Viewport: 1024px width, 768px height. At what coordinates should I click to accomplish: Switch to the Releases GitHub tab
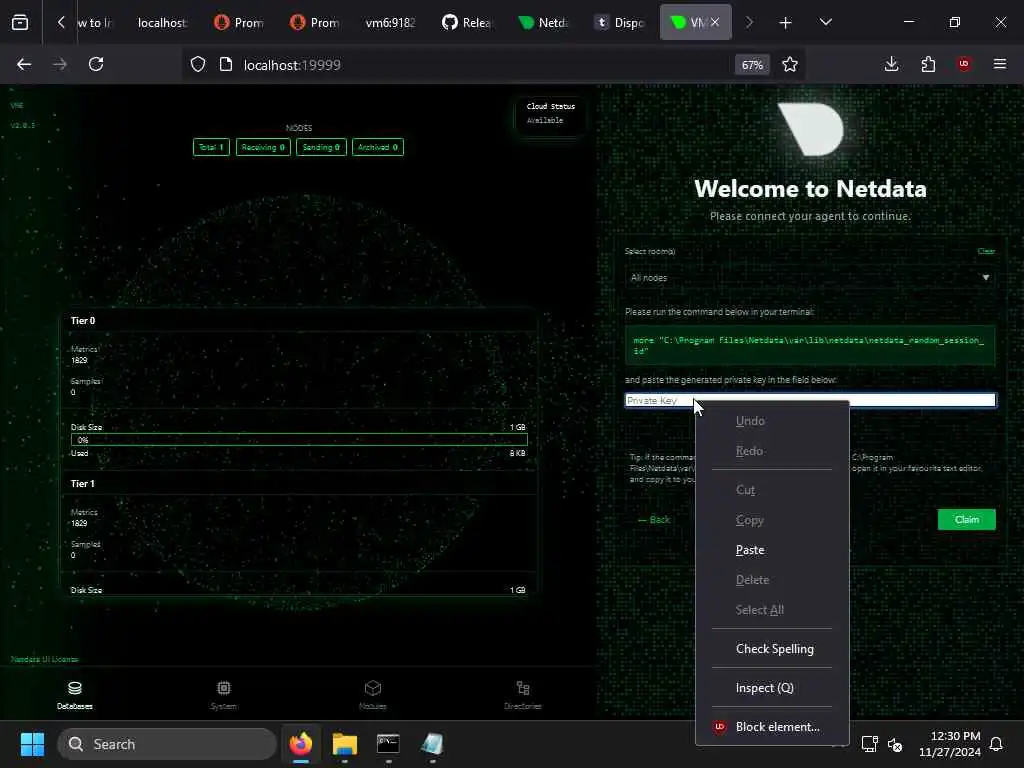[x=467, y=23]
